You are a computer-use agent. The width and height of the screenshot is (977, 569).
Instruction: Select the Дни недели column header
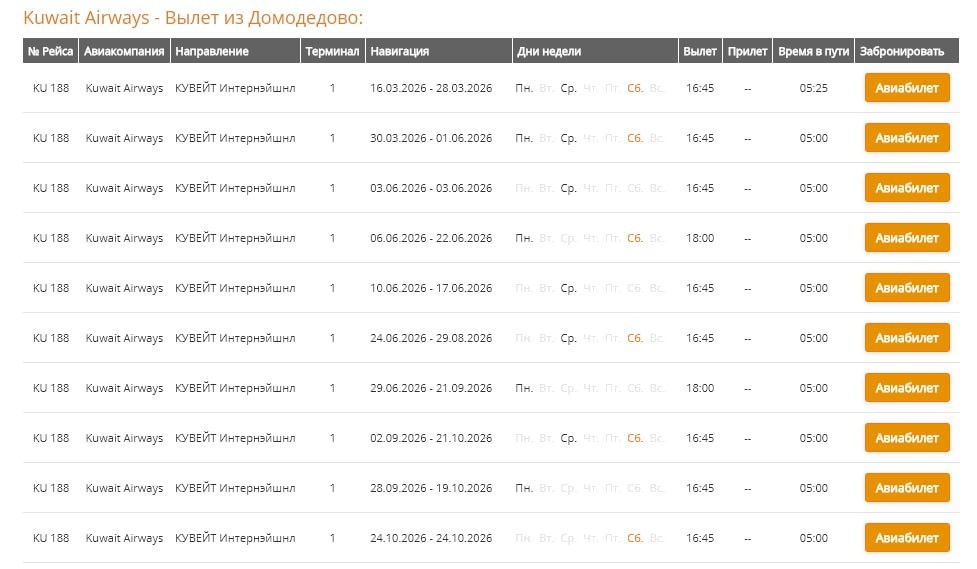(x=549, y=51)
